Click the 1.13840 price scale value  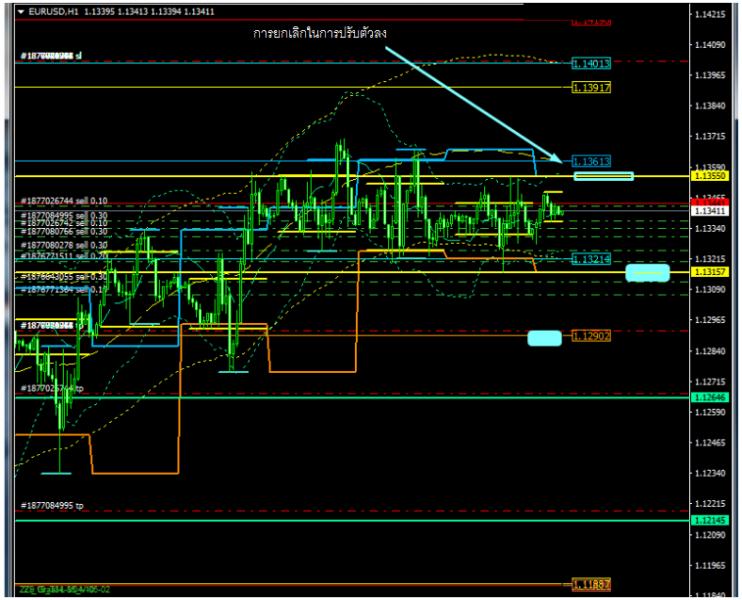click(710, 106)
